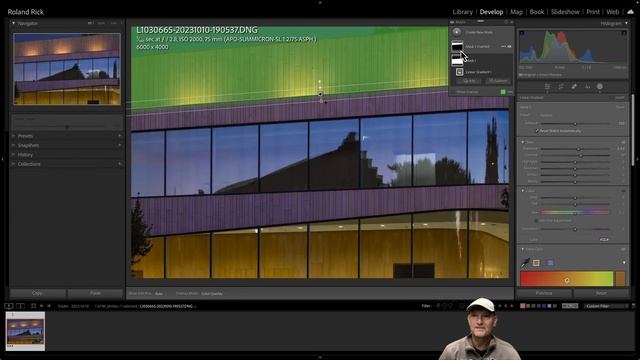Select the Masking tool circle icon
Screen dimensions: 640x360
(600, 87)
